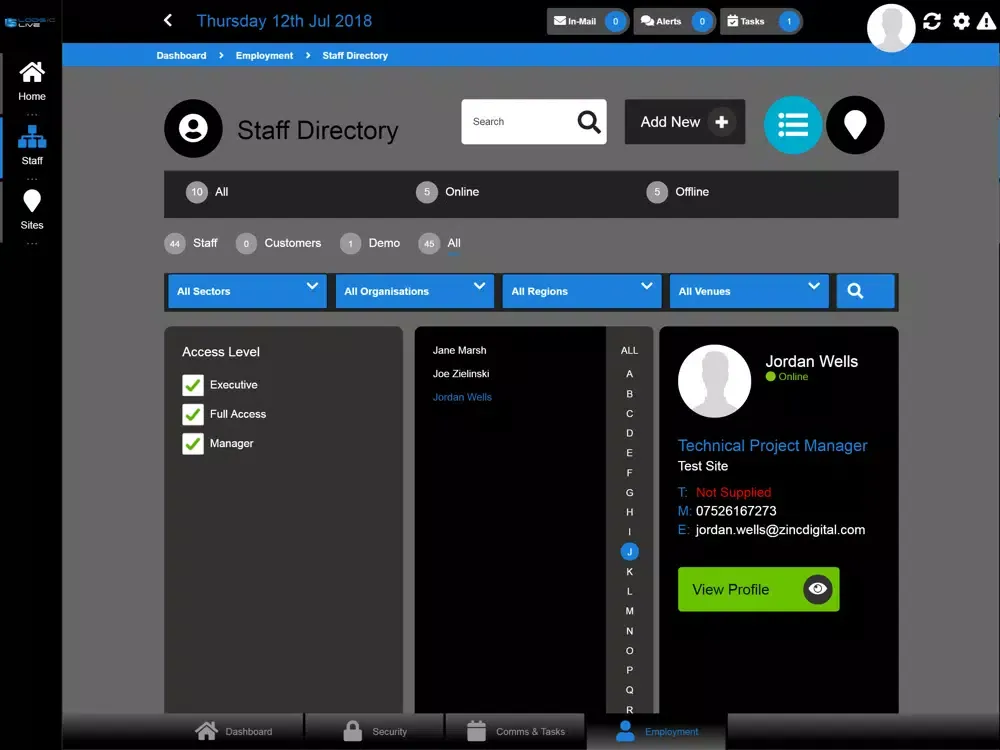Select the Demo category filter
Image resolution: width=1000 pixels, height=750 pixels.
point(370,243)
